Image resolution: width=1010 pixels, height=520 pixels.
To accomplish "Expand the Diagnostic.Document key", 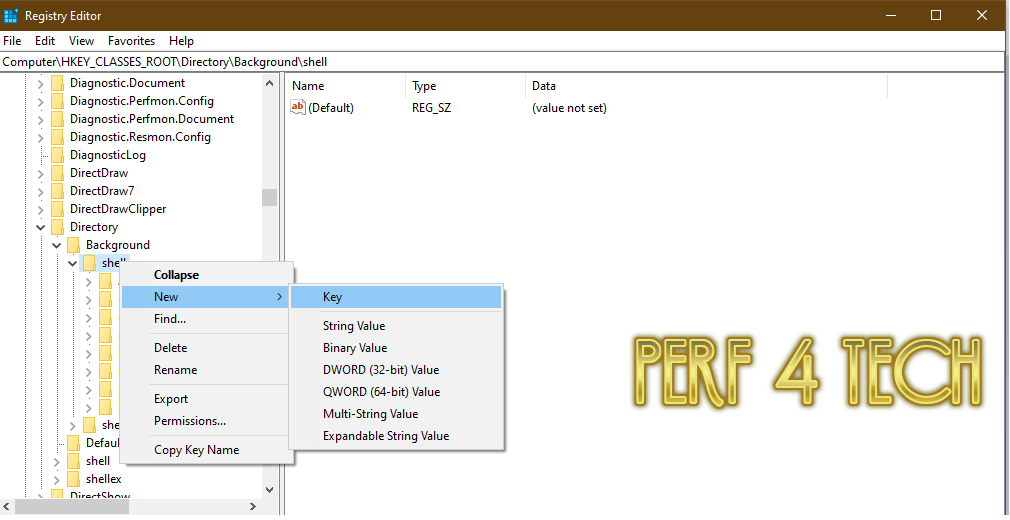I will (41, 83).
